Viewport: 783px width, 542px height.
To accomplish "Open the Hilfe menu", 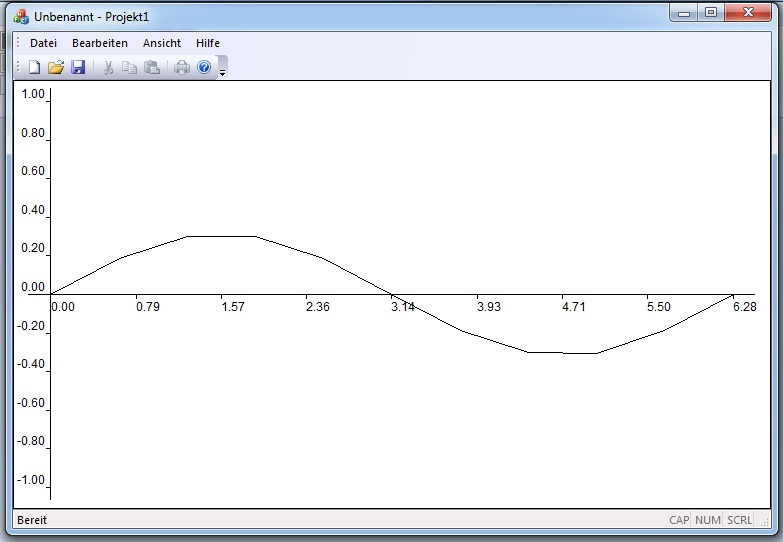I will click(208, 43).
